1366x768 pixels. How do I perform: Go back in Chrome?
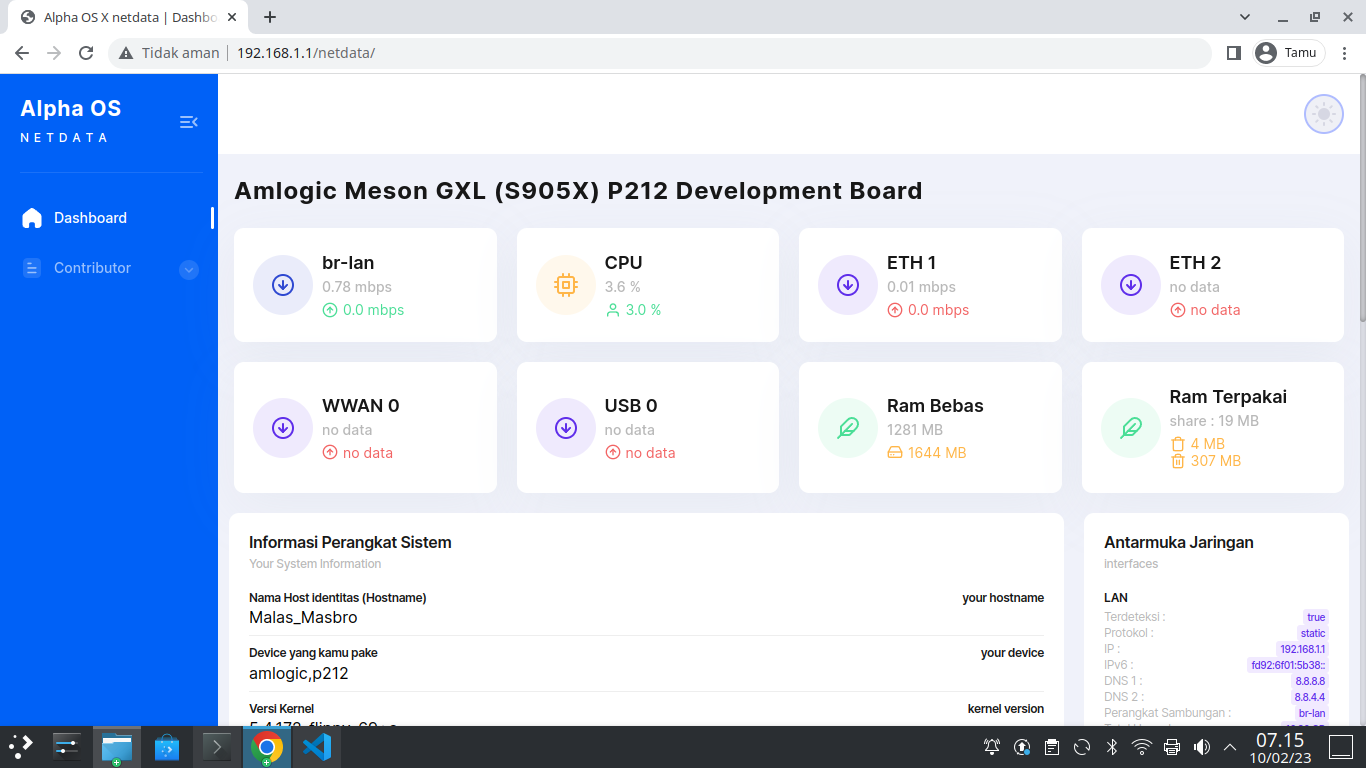pos(22,53)
